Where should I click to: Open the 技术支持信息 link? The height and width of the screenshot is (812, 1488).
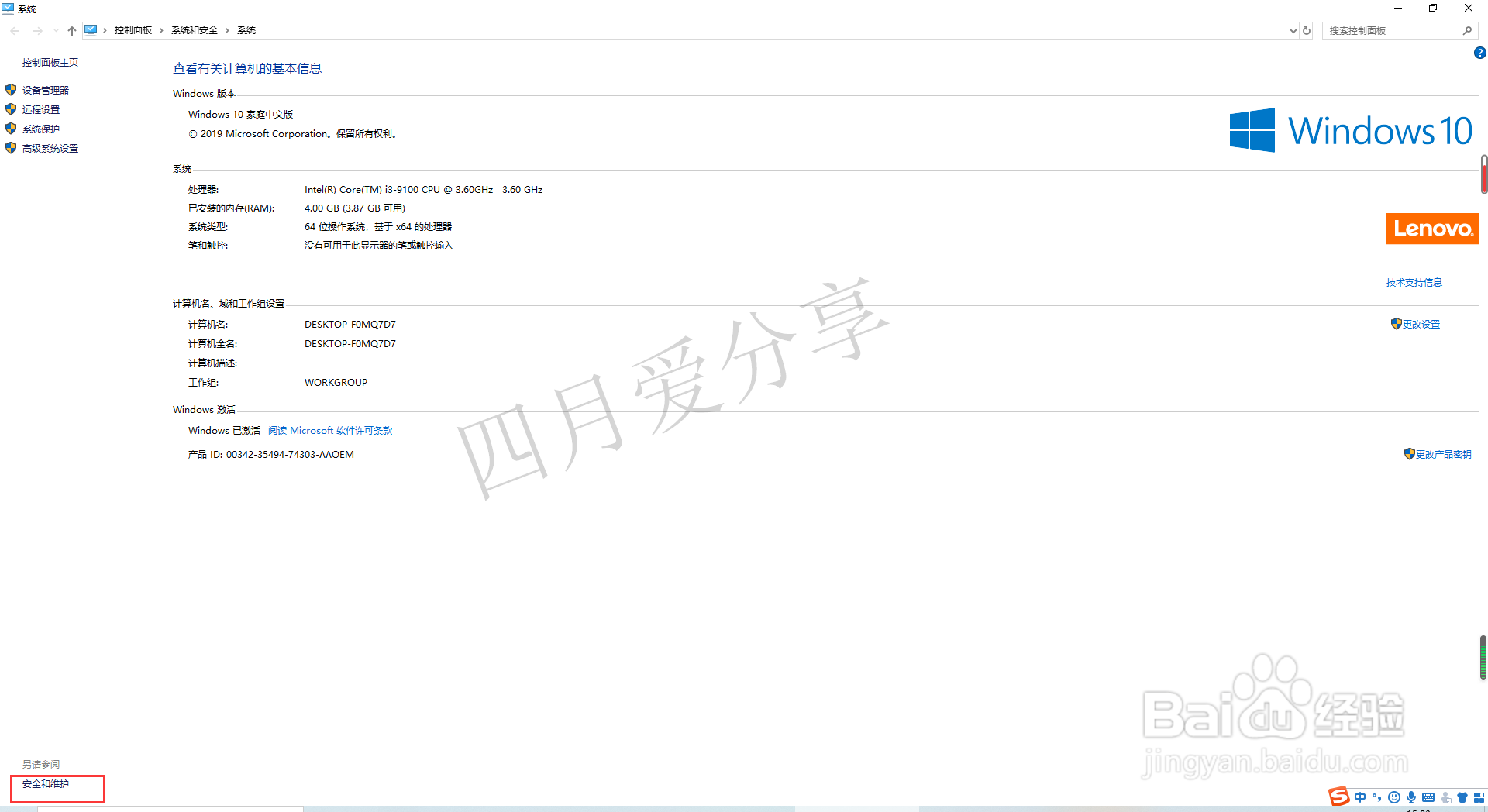1414,283
